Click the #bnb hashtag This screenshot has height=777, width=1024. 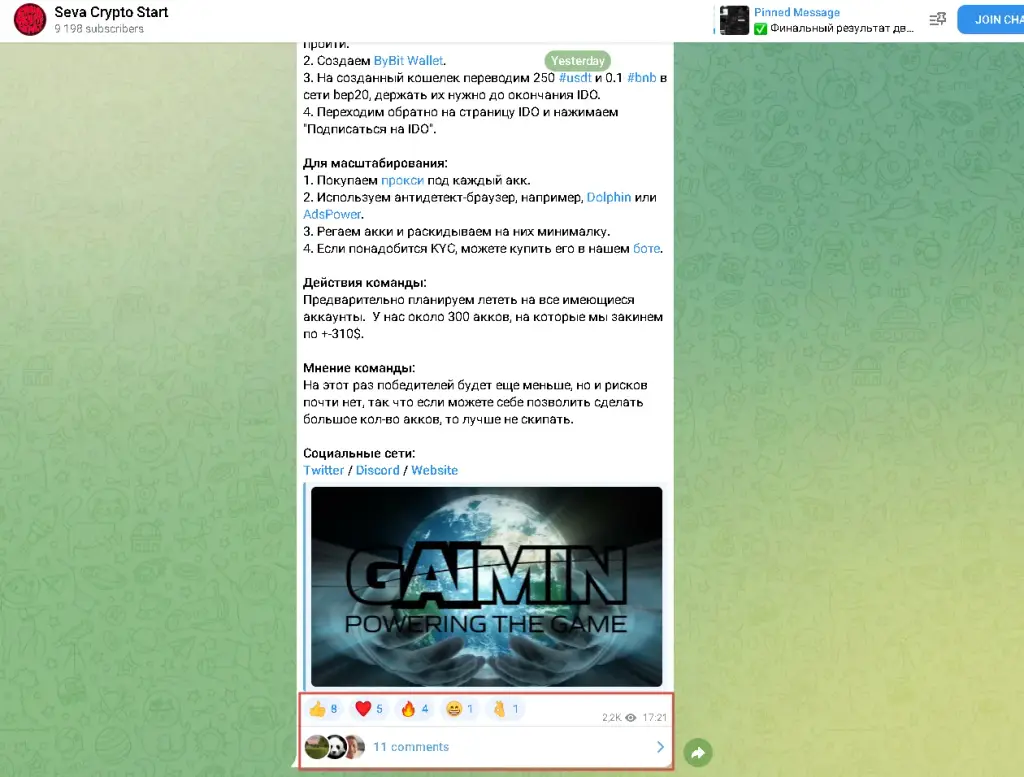tap(641, 78)
